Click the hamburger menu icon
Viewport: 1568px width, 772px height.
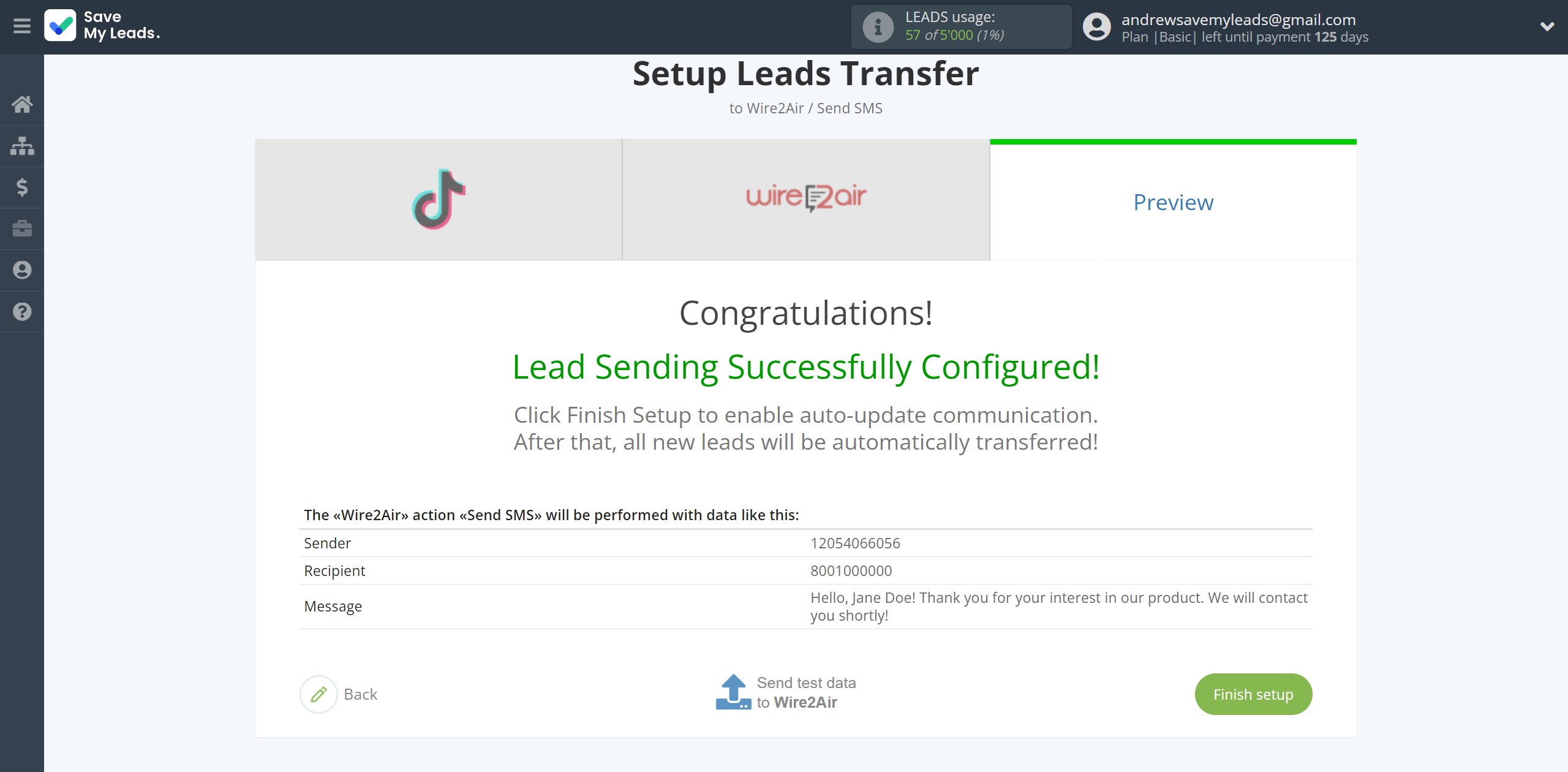[x=22, y=26]
